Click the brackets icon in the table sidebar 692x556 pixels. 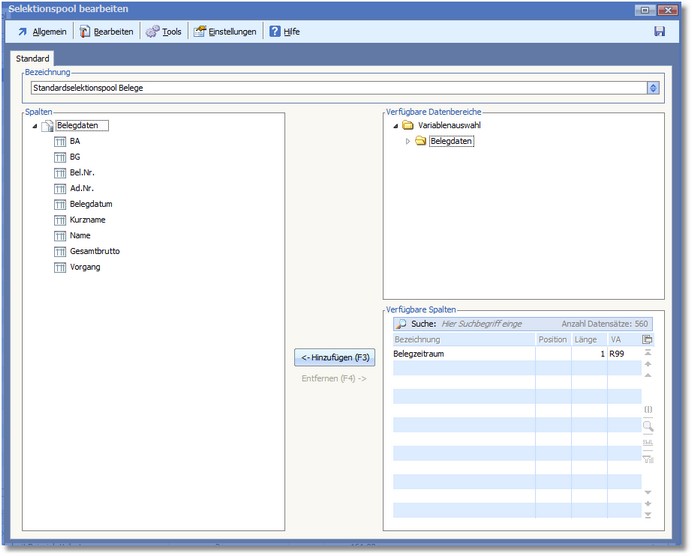tap(648, 409)
